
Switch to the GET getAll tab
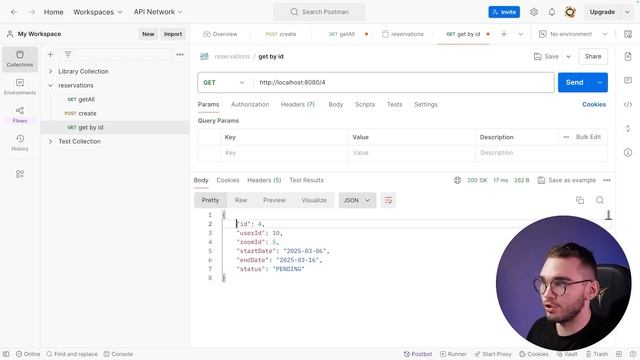(x=342, y=34)
